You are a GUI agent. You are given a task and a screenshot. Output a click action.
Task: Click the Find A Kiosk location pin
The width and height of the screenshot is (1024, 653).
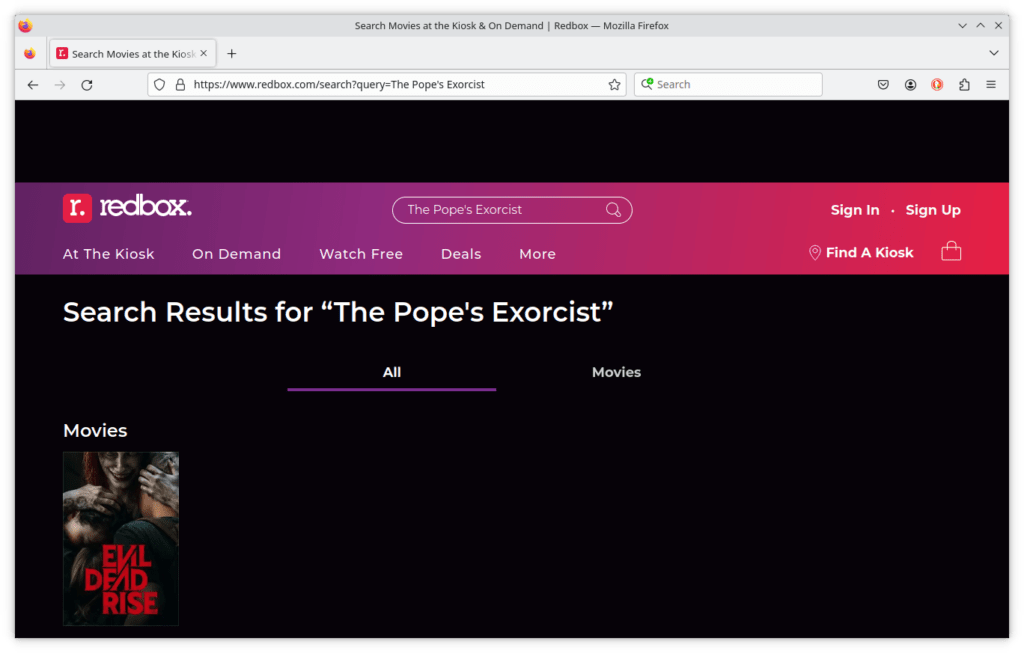pyautogui.click(x=814, y=253)
